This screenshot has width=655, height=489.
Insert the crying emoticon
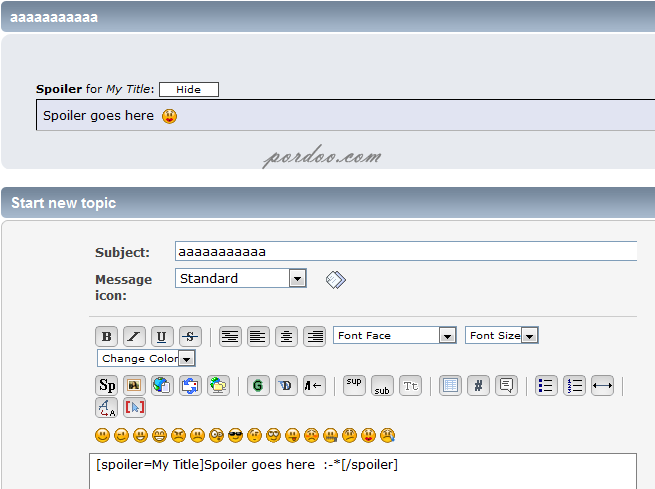(388, 436)
